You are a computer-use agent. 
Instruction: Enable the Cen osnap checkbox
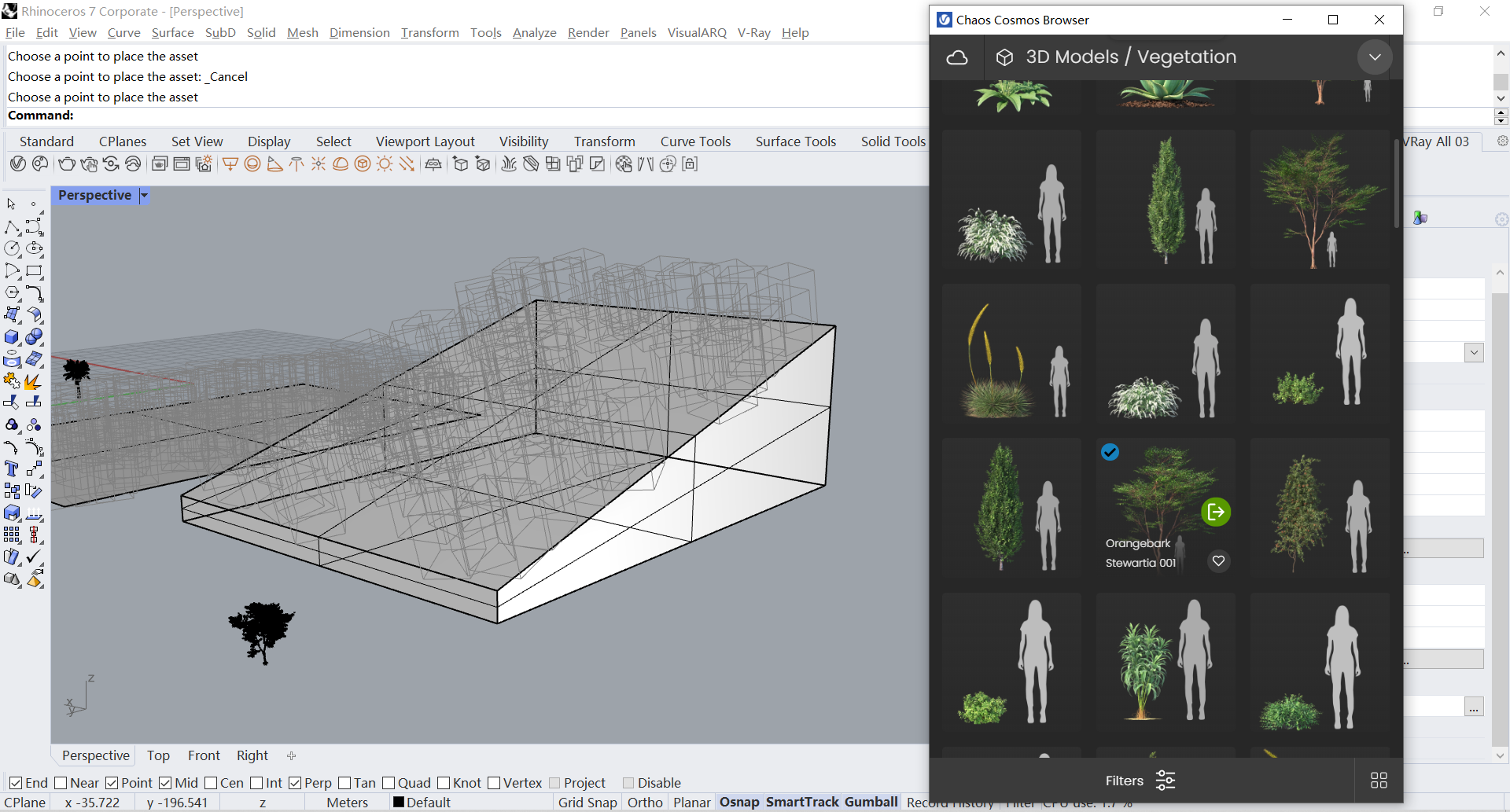pyautogui.click(x=211, y=783)
